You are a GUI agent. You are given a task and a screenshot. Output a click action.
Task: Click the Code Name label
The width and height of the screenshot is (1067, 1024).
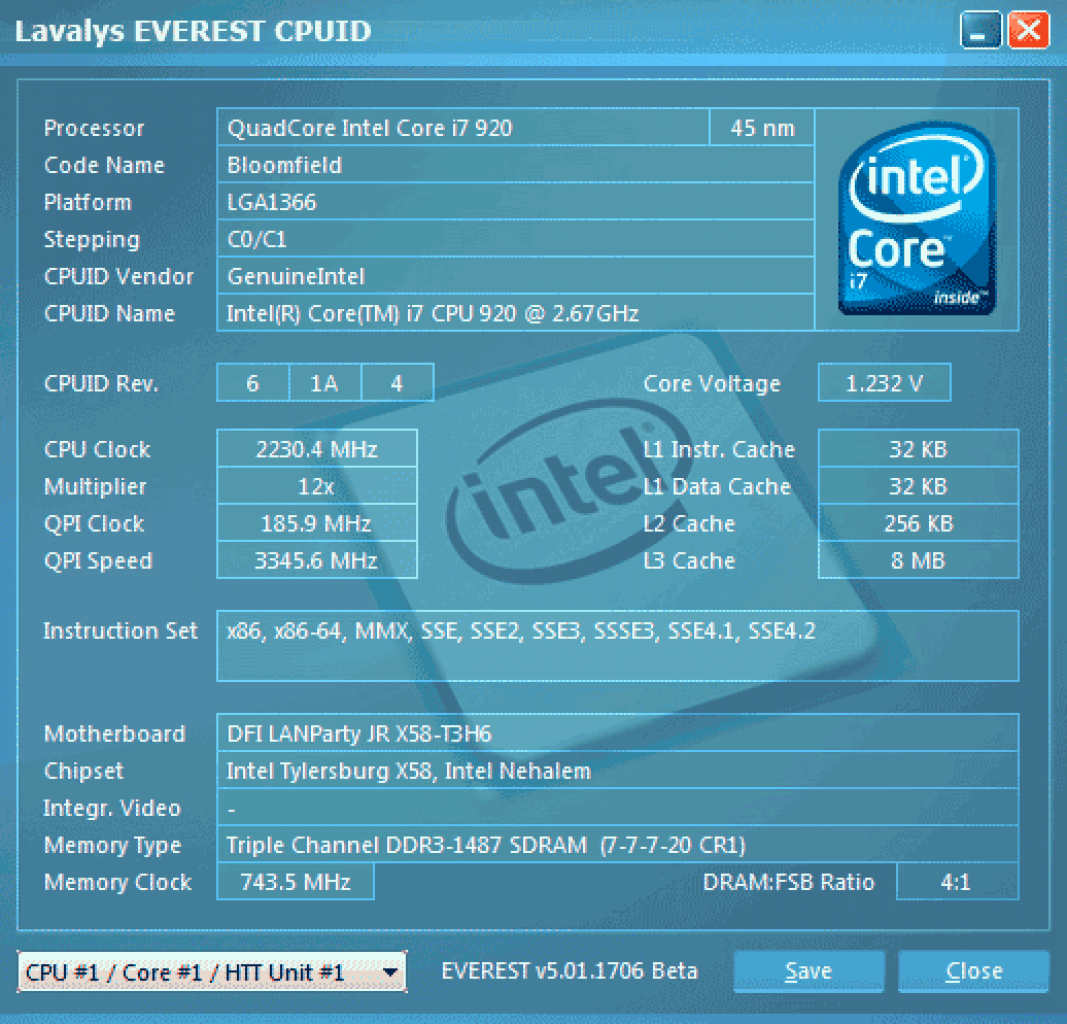click(x=104, y=165)
